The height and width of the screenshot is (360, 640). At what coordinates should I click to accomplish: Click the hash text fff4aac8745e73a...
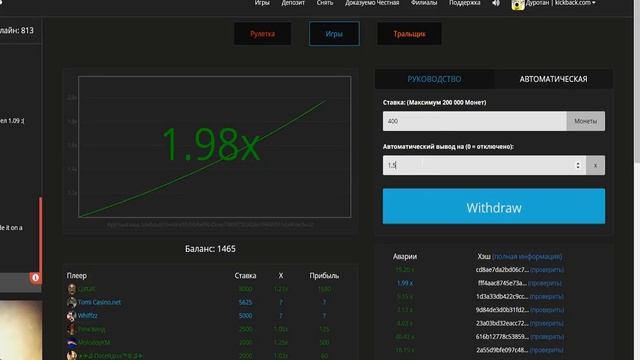click(502, 283)
